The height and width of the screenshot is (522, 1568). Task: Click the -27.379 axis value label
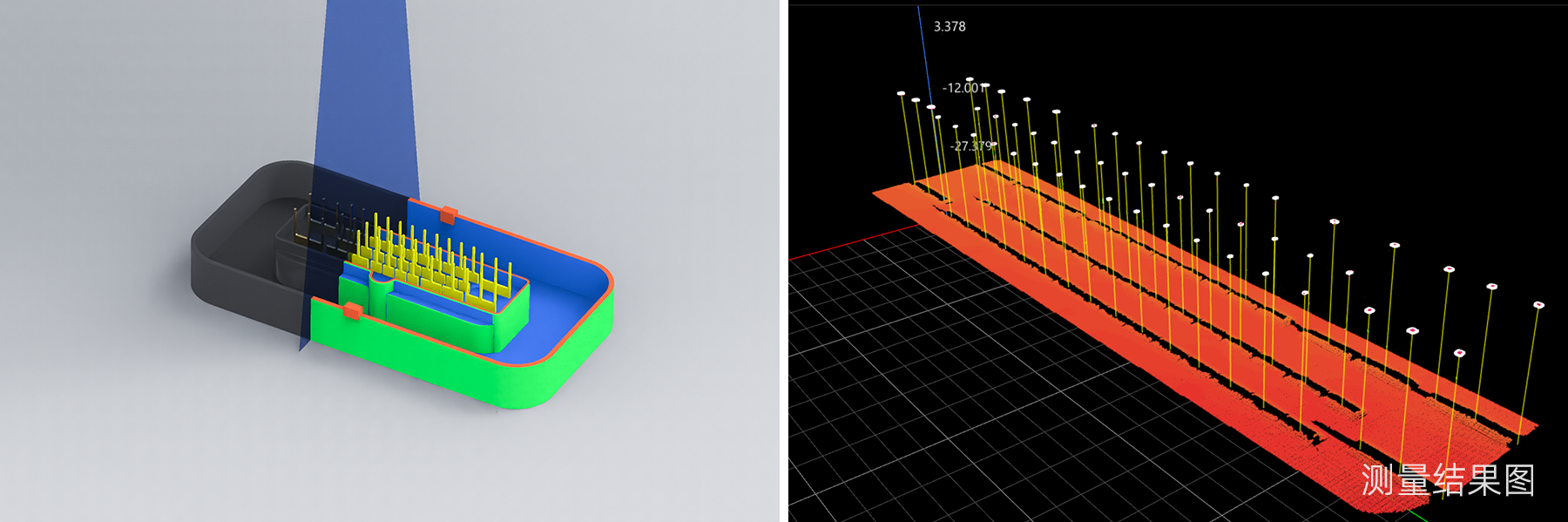(x=971, y=146)
